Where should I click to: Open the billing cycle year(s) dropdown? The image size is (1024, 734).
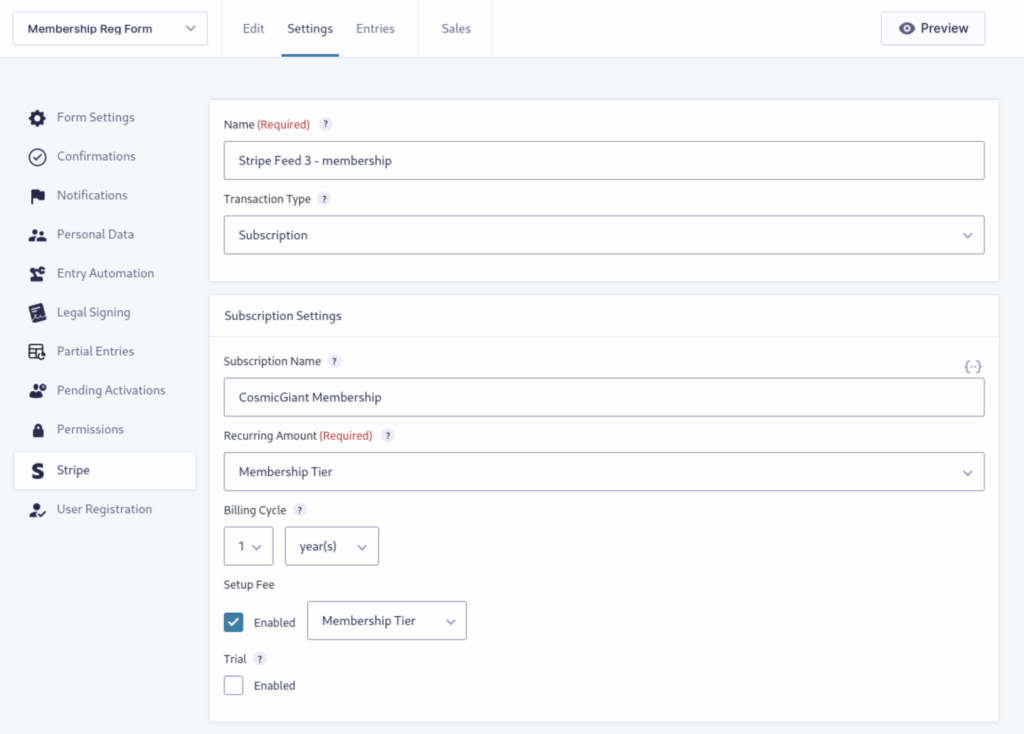coord(332,546)
